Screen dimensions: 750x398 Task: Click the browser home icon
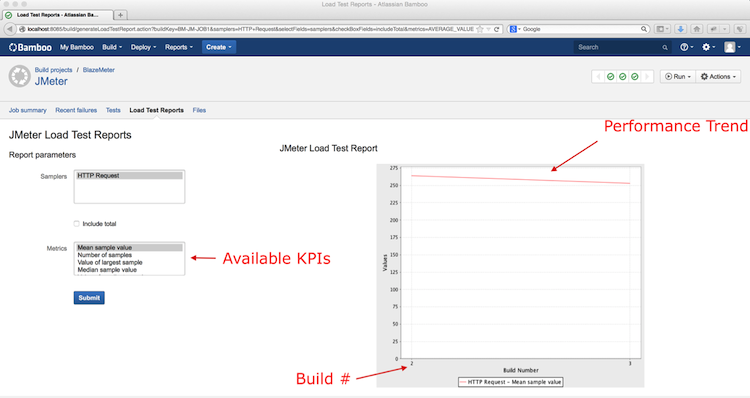coord(697,29)
